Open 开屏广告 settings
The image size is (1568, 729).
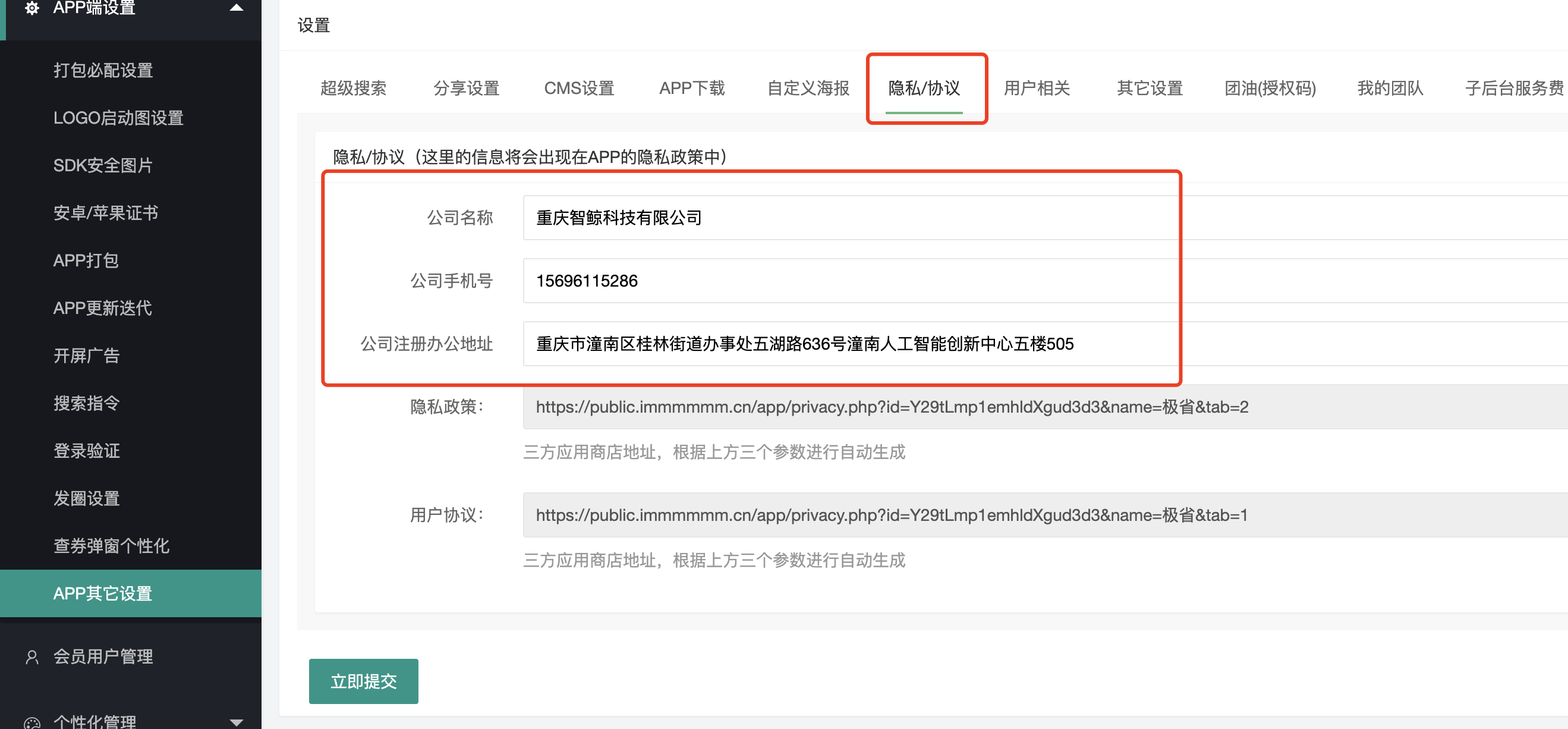point(86,356)
